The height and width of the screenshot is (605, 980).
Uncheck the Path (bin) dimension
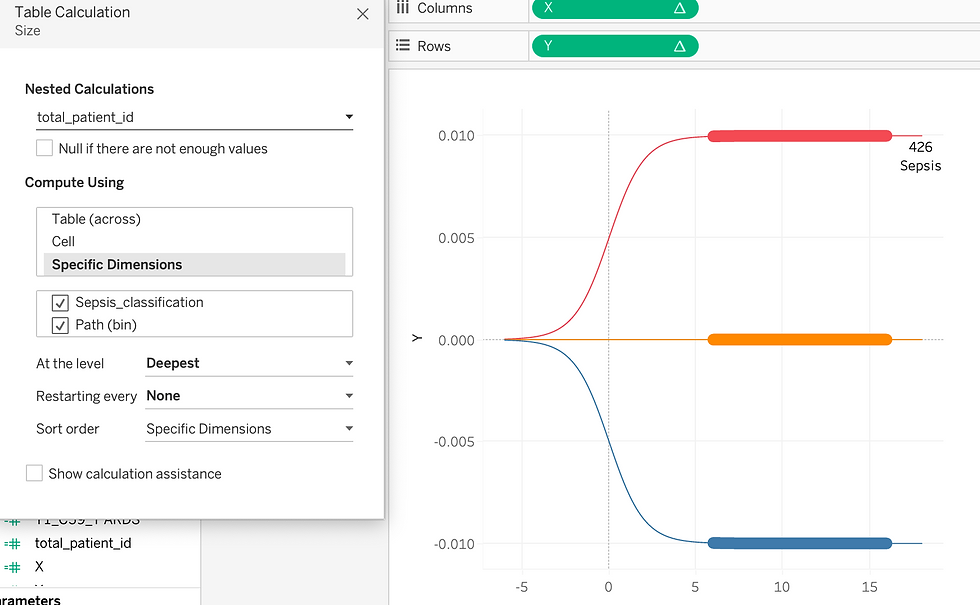click(60, 326)
